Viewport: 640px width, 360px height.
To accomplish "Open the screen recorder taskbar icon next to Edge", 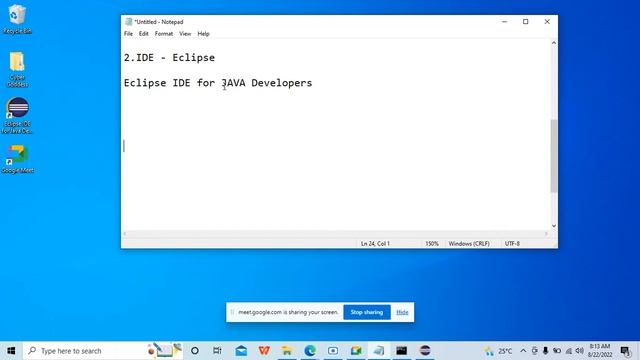I will click(333, 351).
